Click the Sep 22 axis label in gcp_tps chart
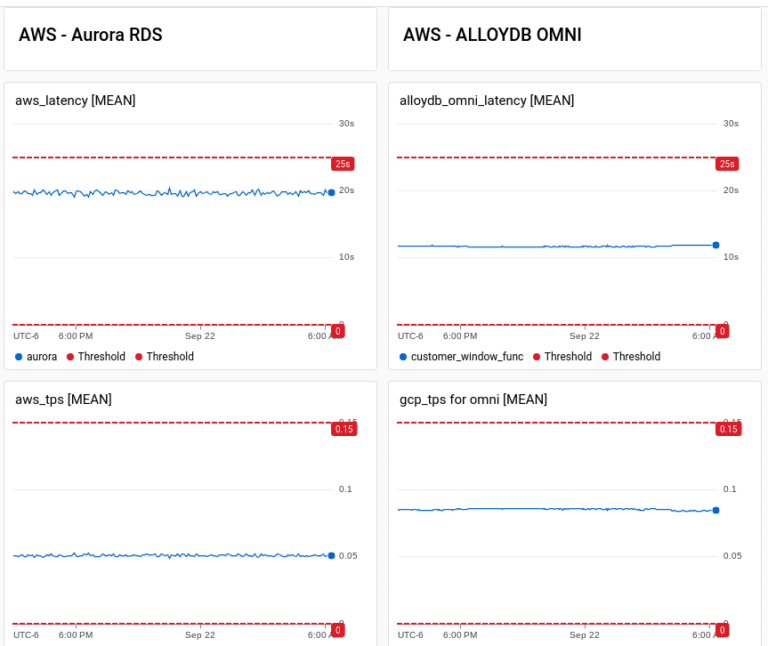The image size is (768, 646). (x=584, y=635)
